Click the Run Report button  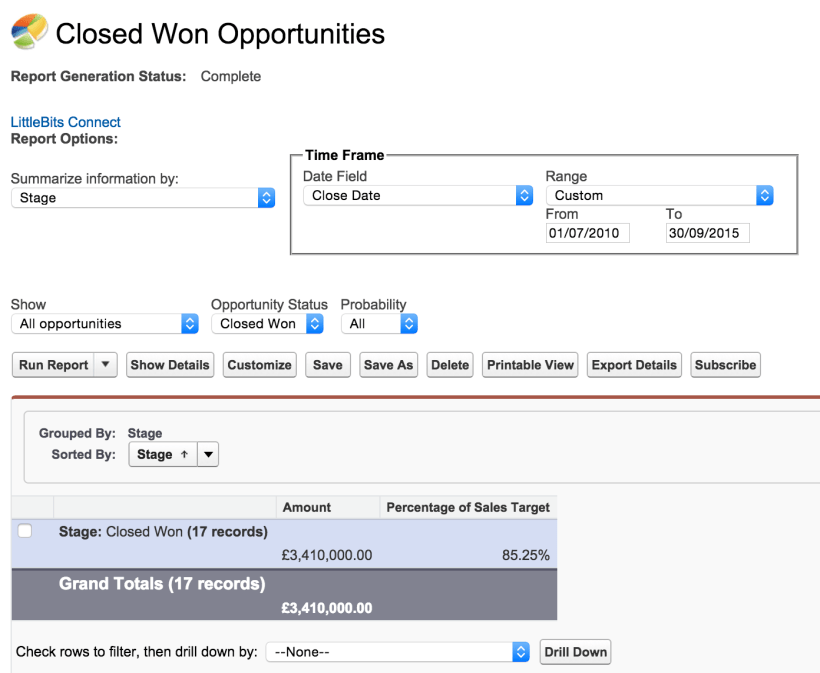coord(54,365)
